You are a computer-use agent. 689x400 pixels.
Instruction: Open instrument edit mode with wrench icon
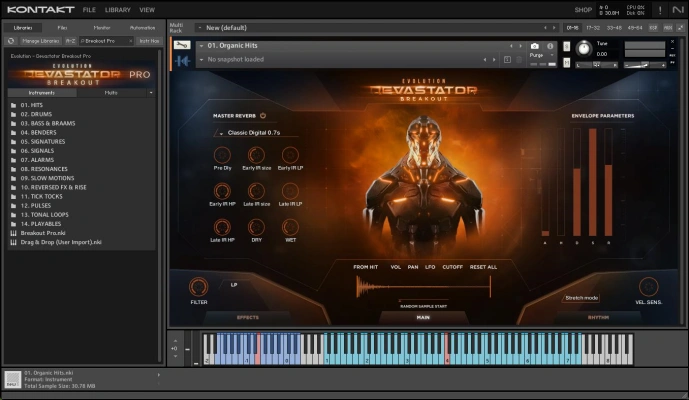[x=182, y=45]
